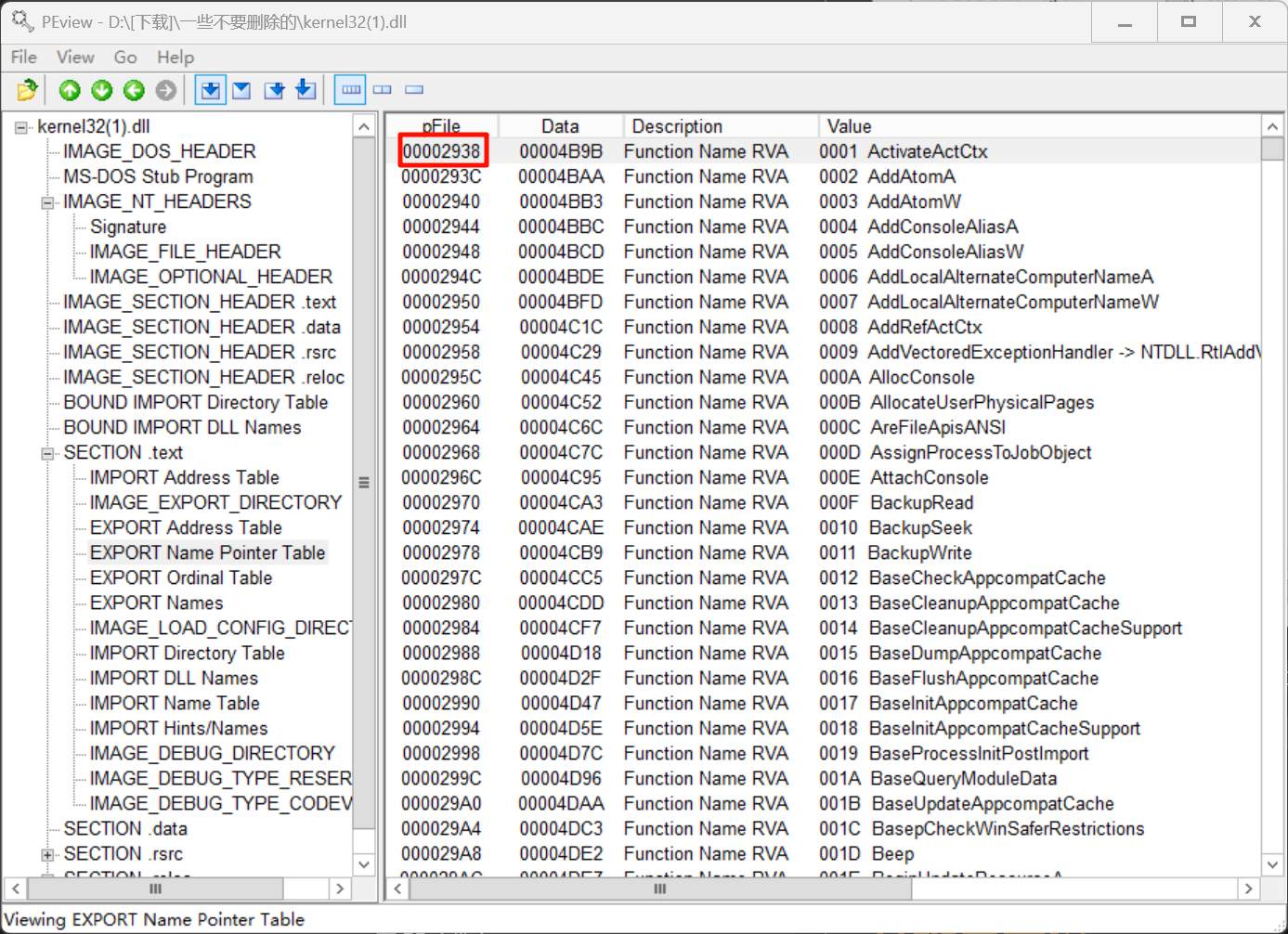Expand the SECTION .rsrc tree node
Image resolution: width=1288 pixels, height=934 pixels.
tap(47, 854)
